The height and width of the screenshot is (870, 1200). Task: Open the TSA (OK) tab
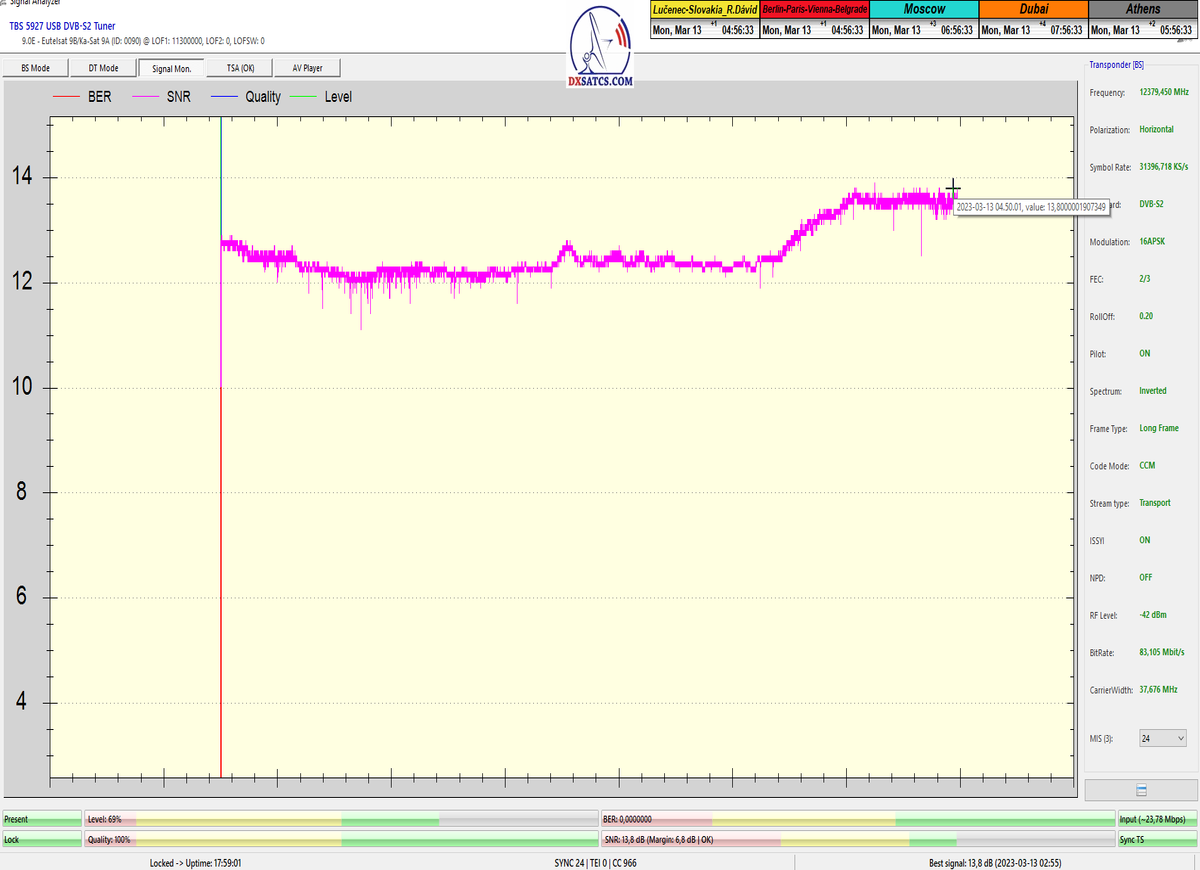coord(239,68)
